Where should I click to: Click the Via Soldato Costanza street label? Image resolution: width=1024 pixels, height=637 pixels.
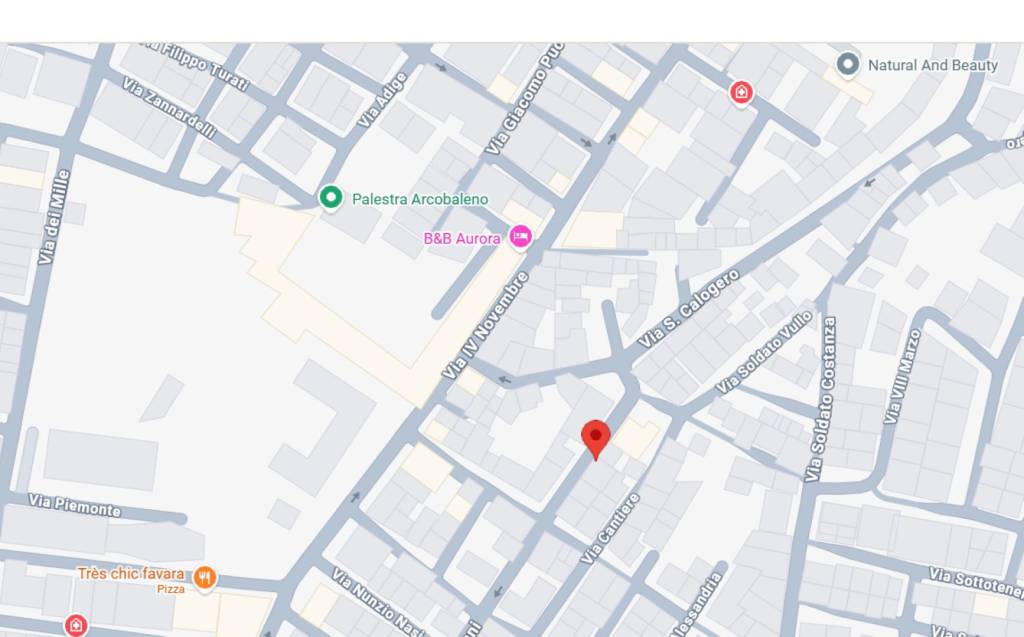(821, 399)
